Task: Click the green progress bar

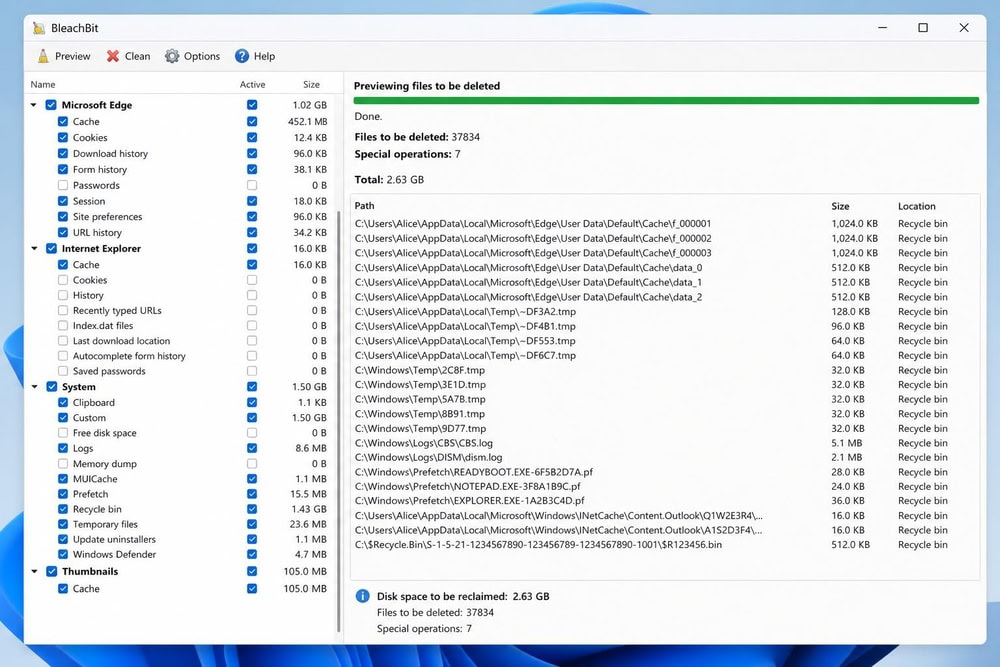Action: coord(666,101)
